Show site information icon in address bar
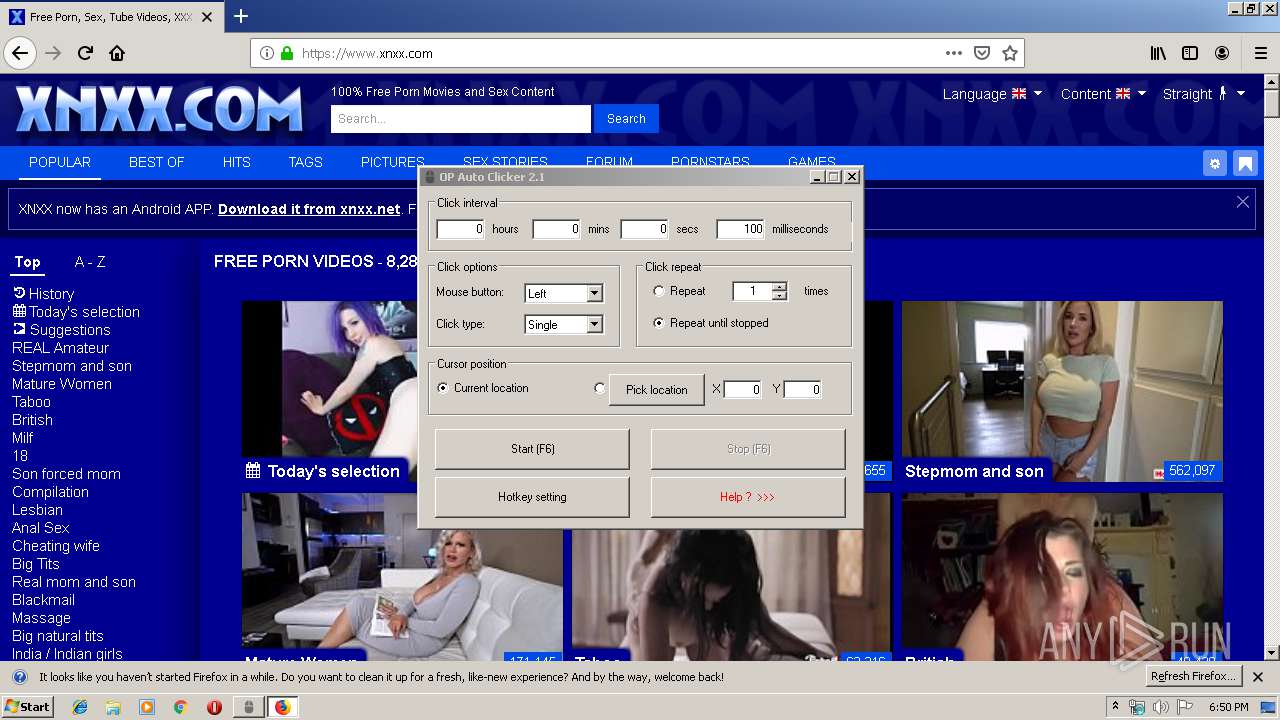Viewport: 1280px width, 720px height. (267, 54)
